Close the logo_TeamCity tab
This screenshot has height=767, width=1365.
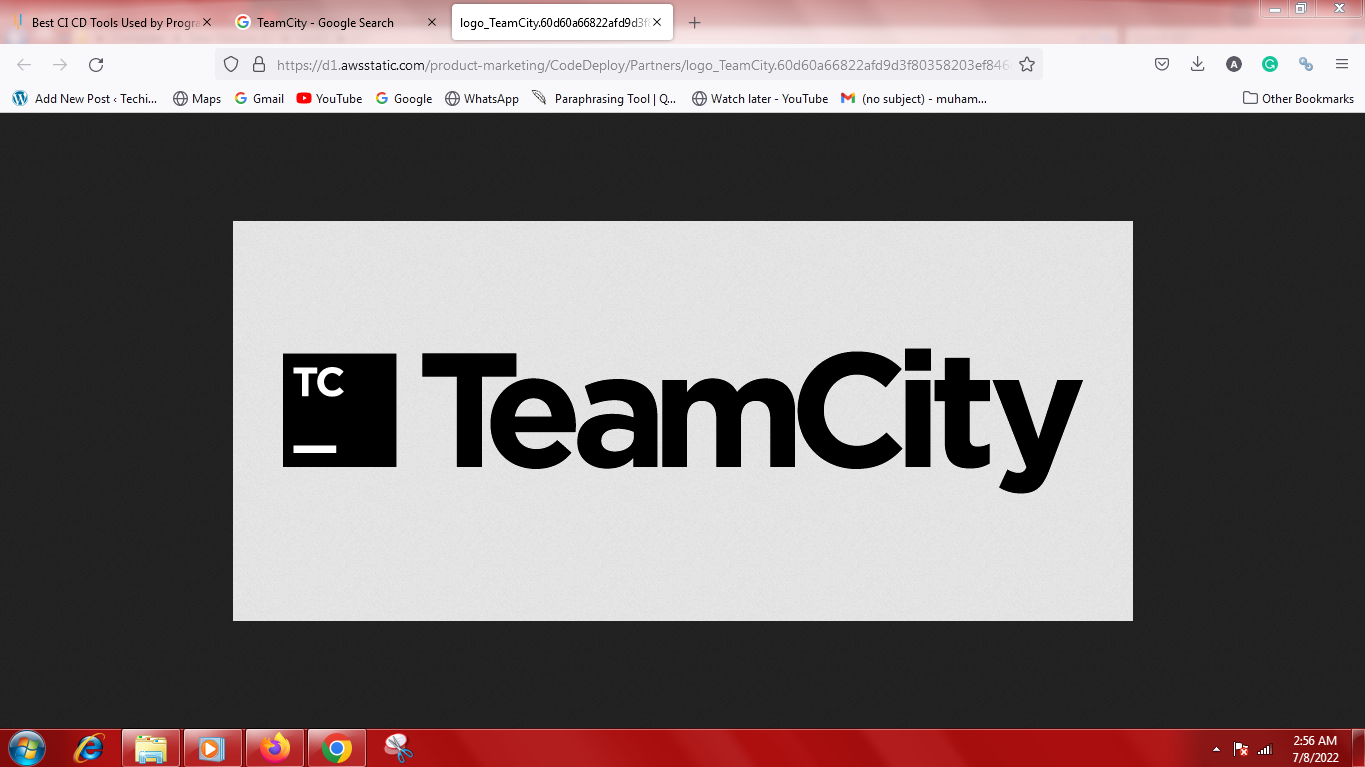tap(657, 22)
